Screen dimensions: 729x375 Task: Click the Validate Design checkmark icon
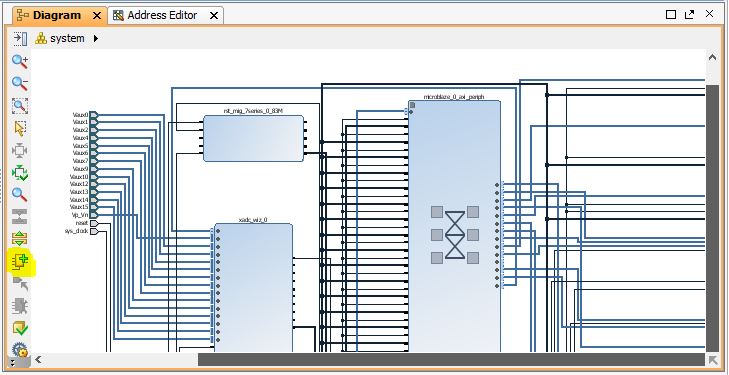coord(20,329)
